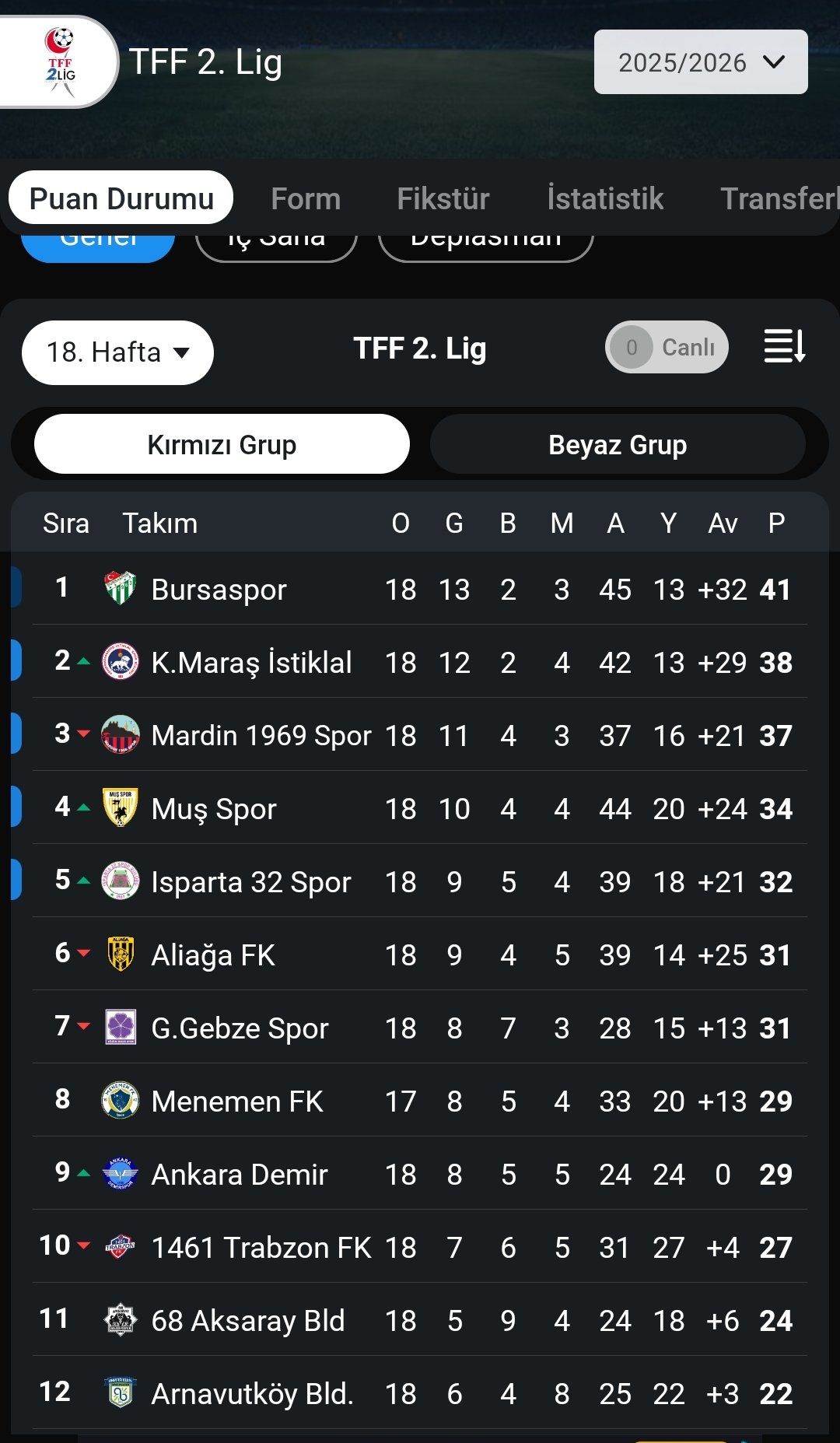Tap the Menemen FK club crest
840x1443 pixels.
121,1101
